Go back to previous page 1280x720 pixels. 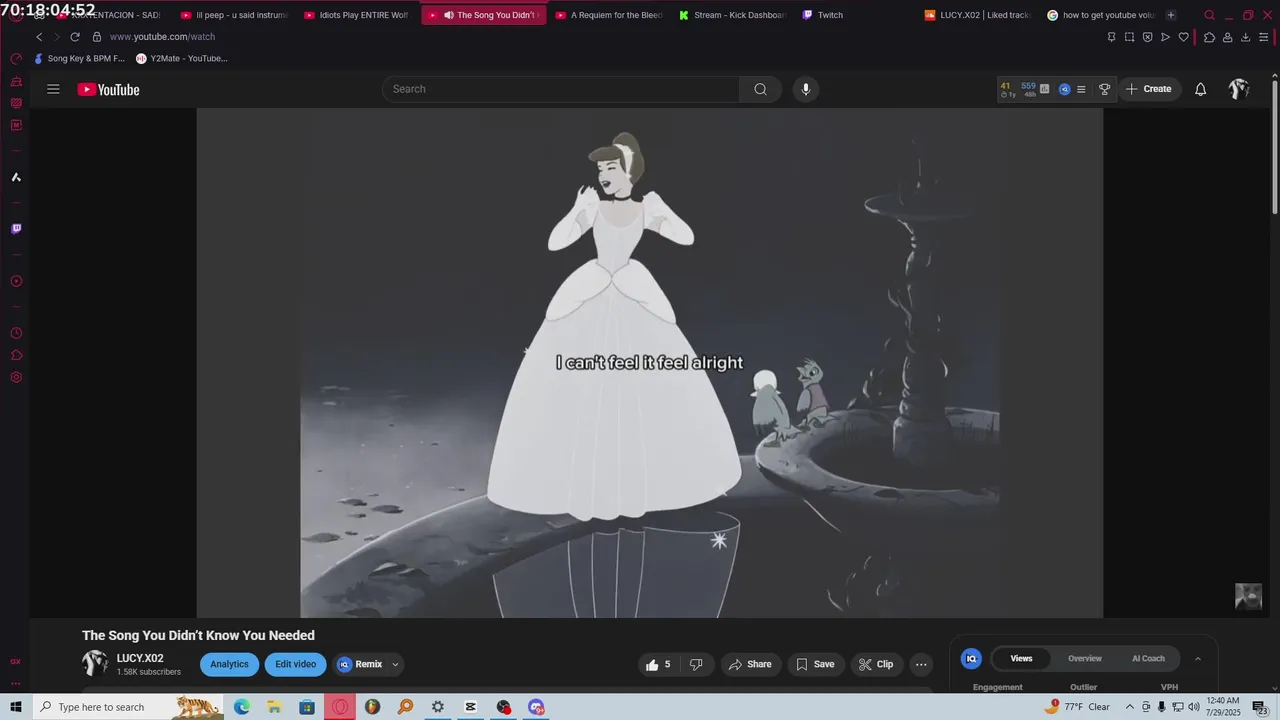point(39,37)
